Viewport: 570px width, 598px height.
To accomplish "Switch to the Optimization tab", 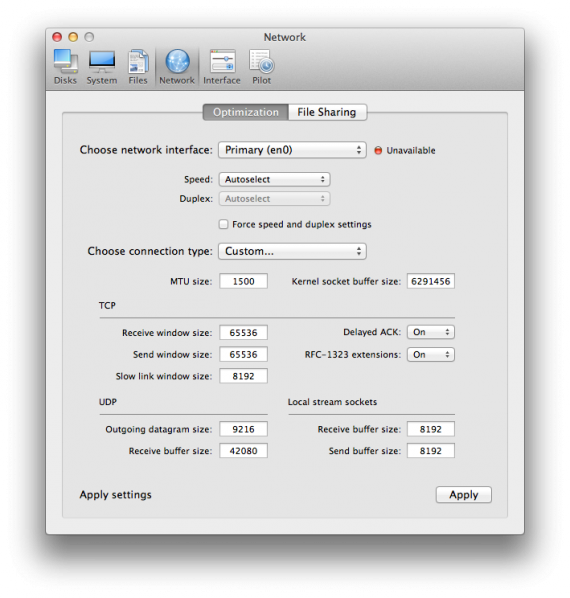I will click(246, 112).
